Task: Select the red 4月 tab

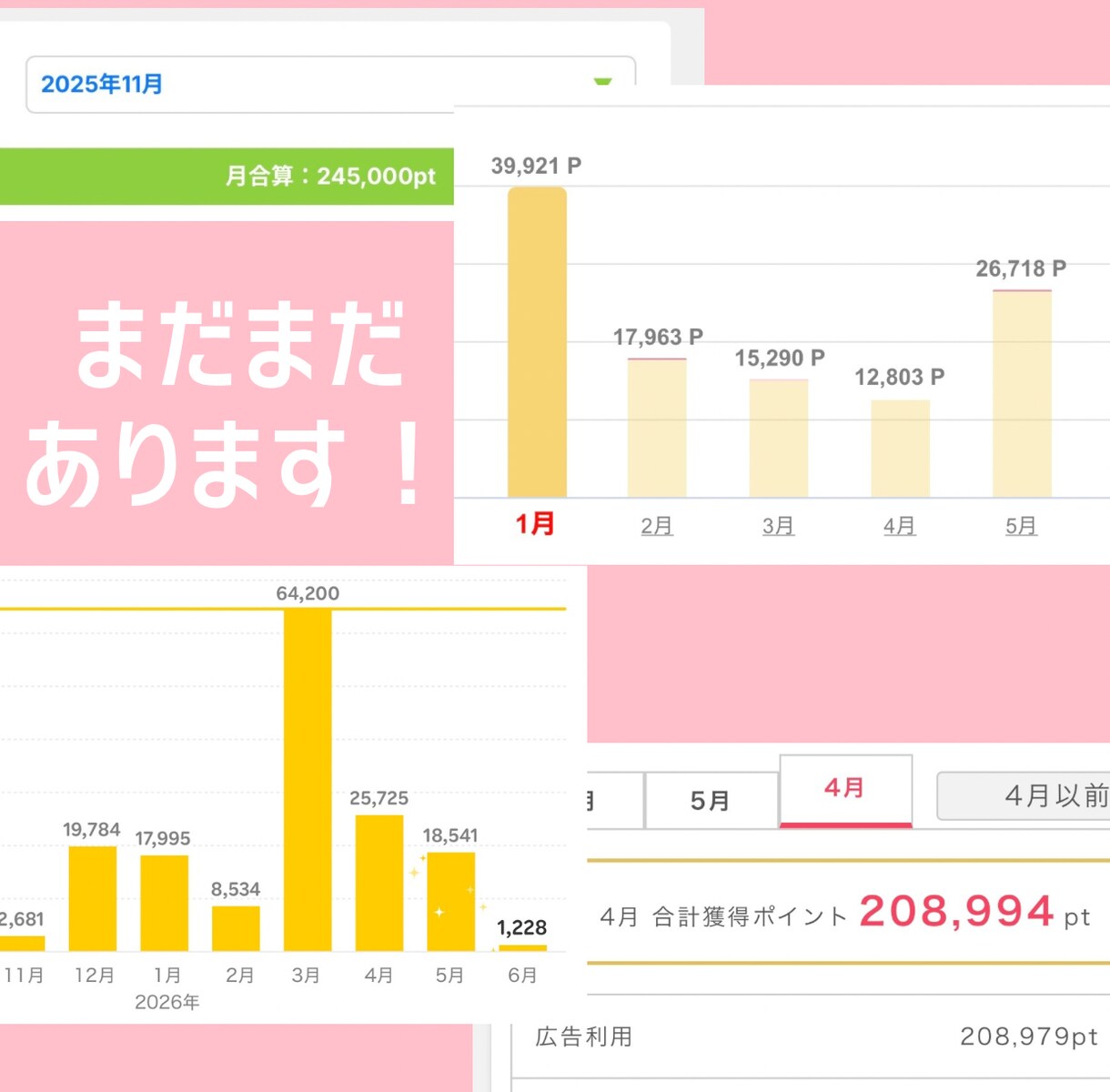Action: click(845, 789)
